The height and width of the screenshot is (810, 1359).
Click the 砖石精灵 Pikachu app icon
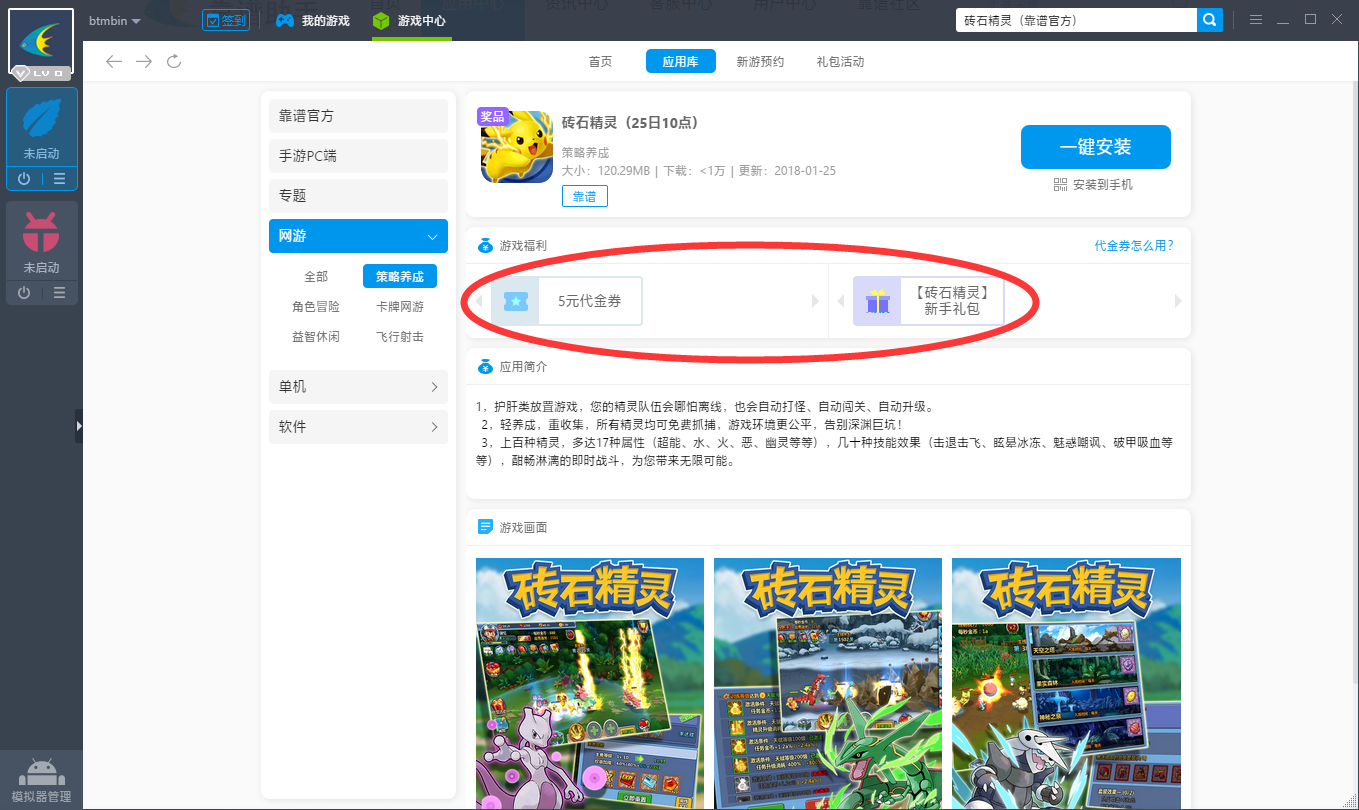[517, 147]
